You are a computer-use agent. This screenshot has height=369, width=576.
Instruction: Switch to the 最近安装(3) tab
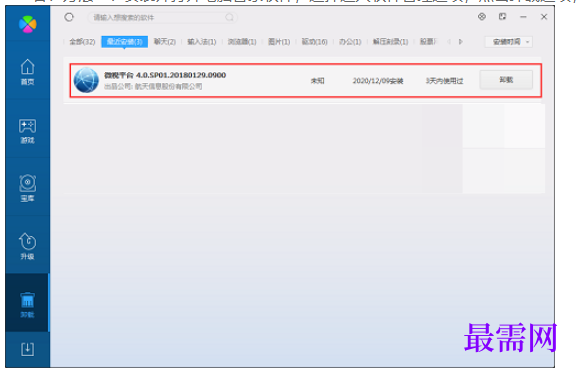[125, 42]
